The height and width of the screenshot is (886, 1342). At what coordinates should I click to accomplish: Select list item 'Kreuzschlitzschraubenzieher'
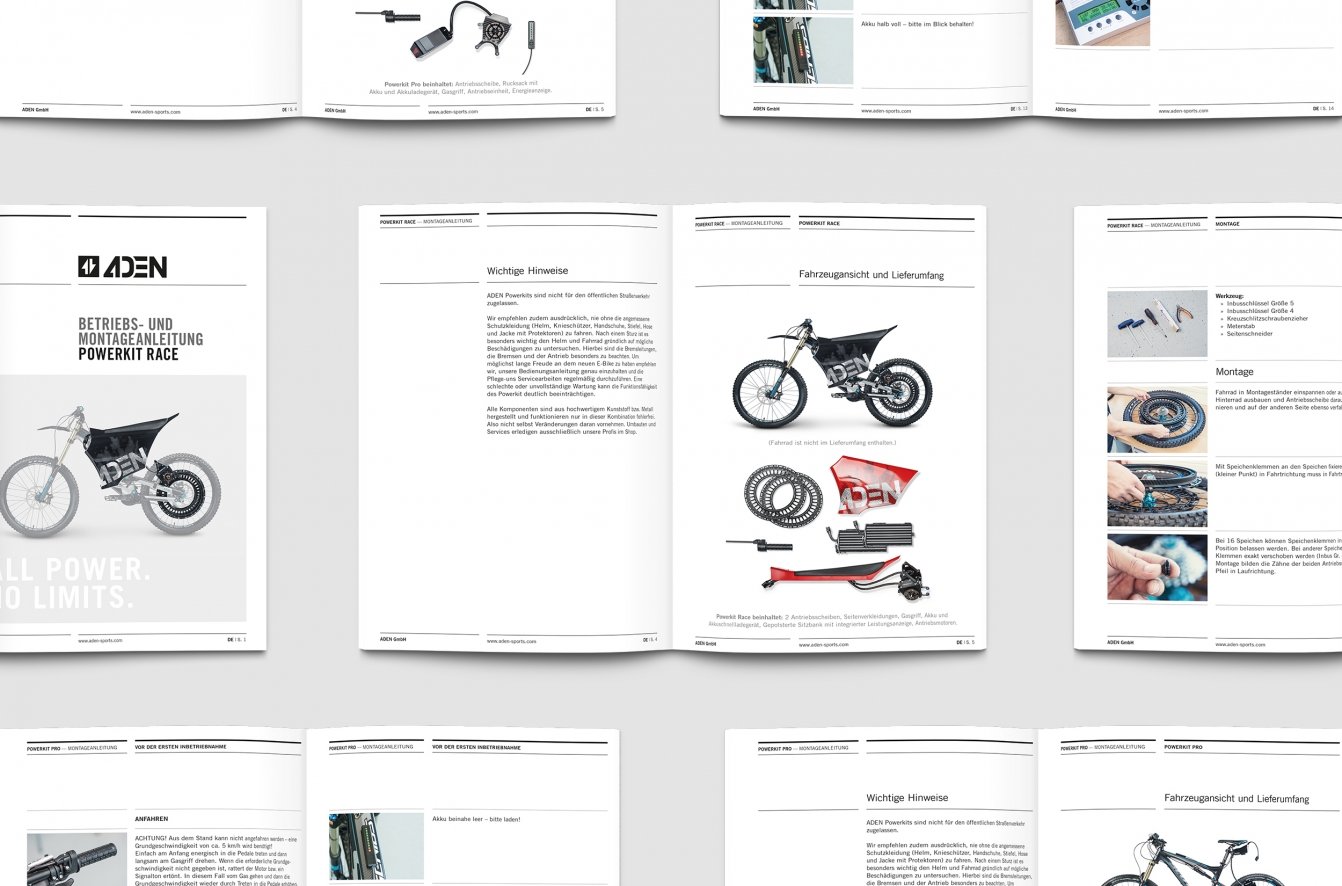coord(1267,318)
